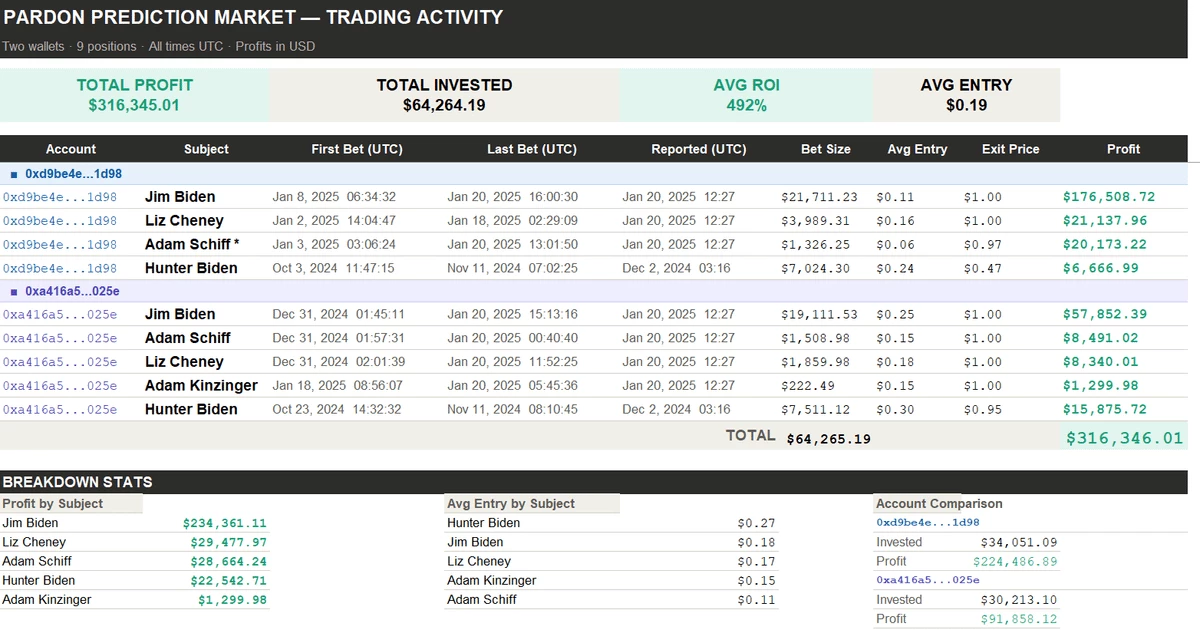Click the Avg Entry $0.19 summary card
This screenshot has height=630, width=1200.
[966, 95]
